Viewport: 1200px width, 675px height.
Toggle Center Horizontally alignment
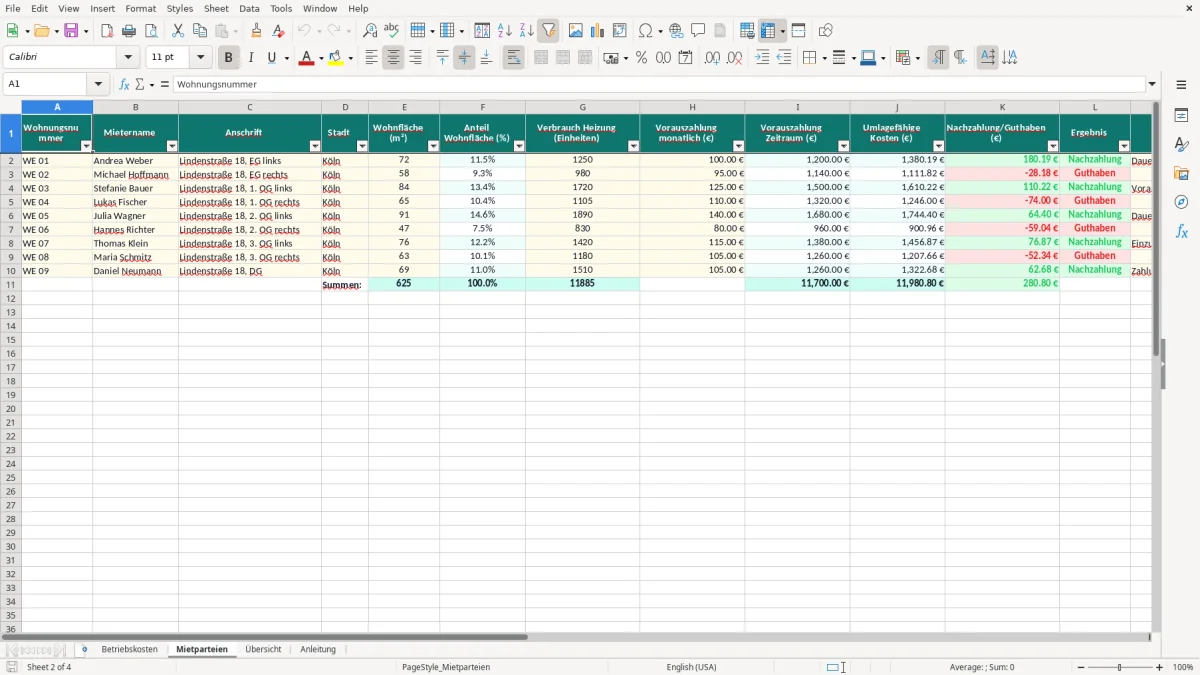[x=393, y=58]
